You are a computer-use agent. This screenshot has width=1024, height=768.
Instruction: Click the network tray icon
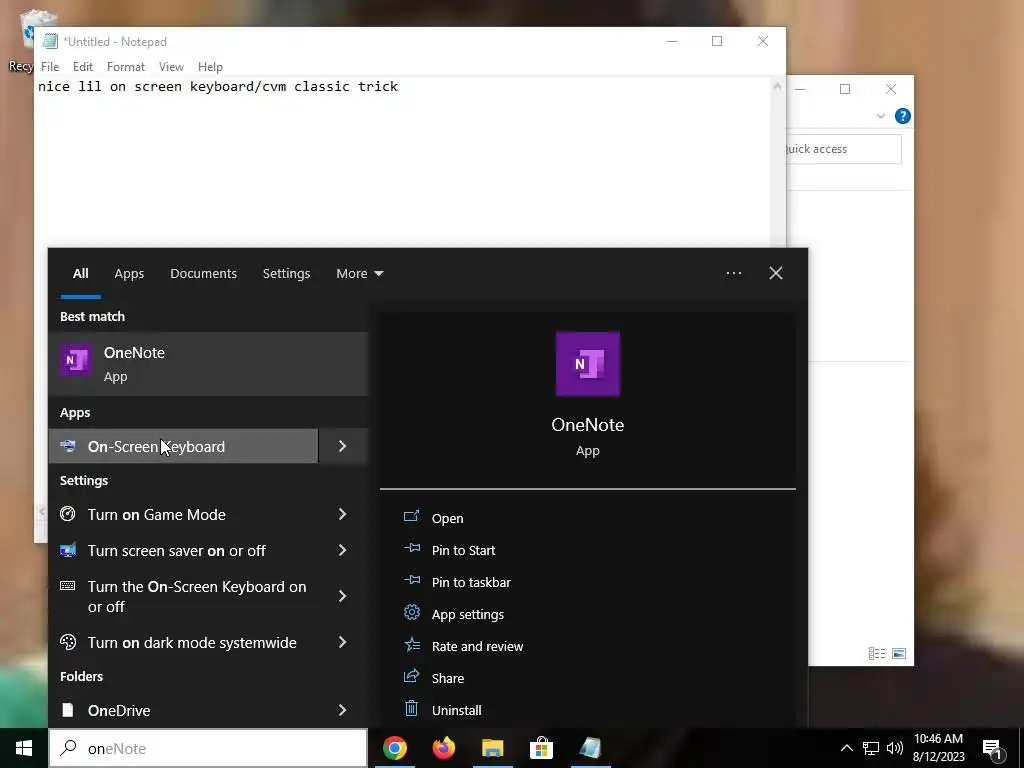point(871,748)
